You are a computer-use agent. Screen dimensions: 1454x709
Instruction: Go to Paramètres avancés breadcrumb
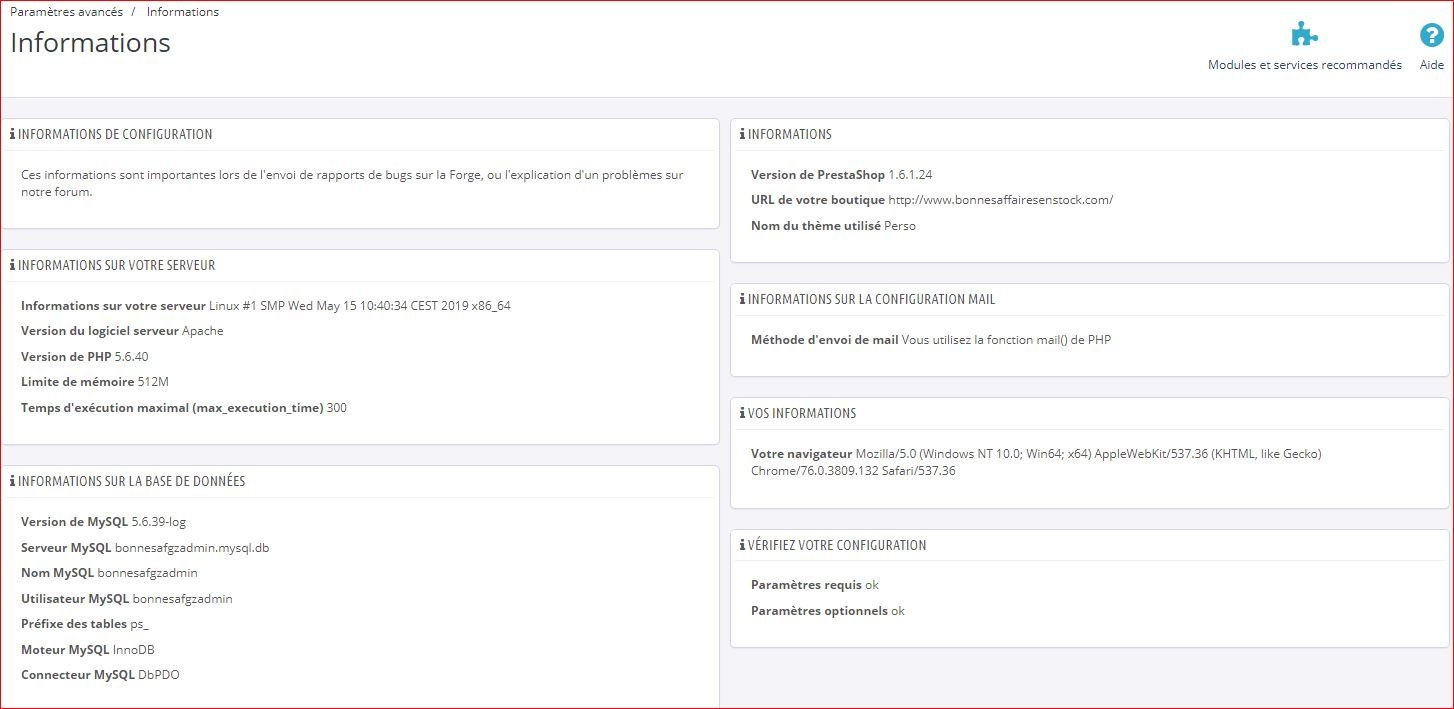66,12
